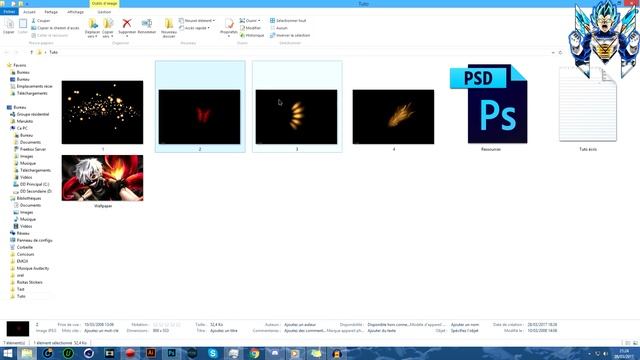The image size is (640, 360).
Task: Open Freebox Server in the sidebar
Action: (x=30, y=149)
